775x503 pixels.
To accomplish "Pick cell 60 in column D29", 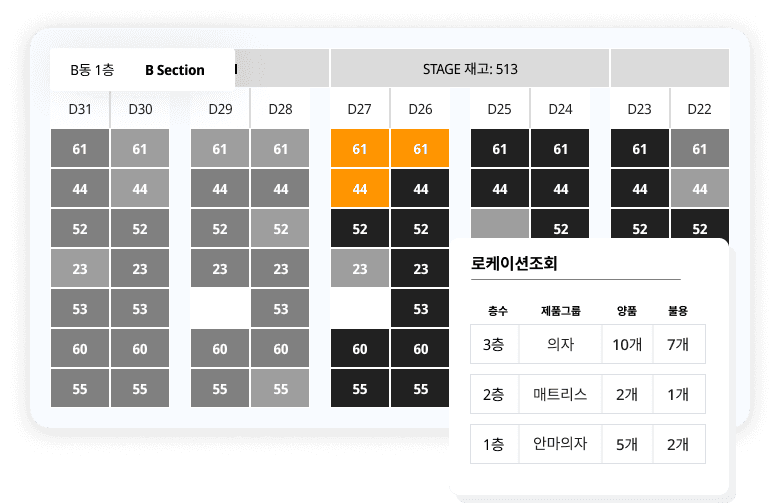I will (220, 348).
